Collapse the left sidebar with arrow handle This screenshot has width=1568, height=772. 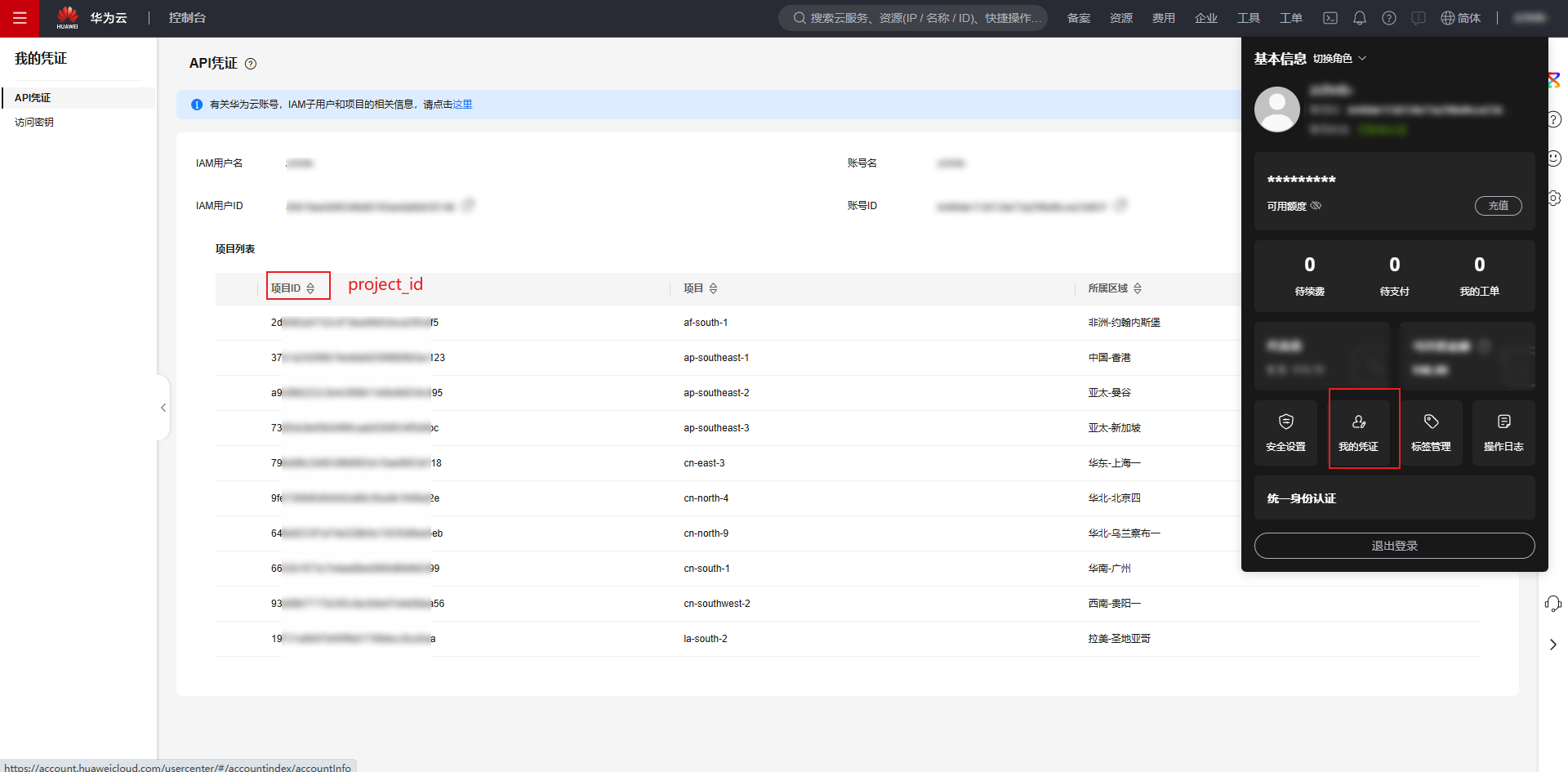[x=163, y=408]
